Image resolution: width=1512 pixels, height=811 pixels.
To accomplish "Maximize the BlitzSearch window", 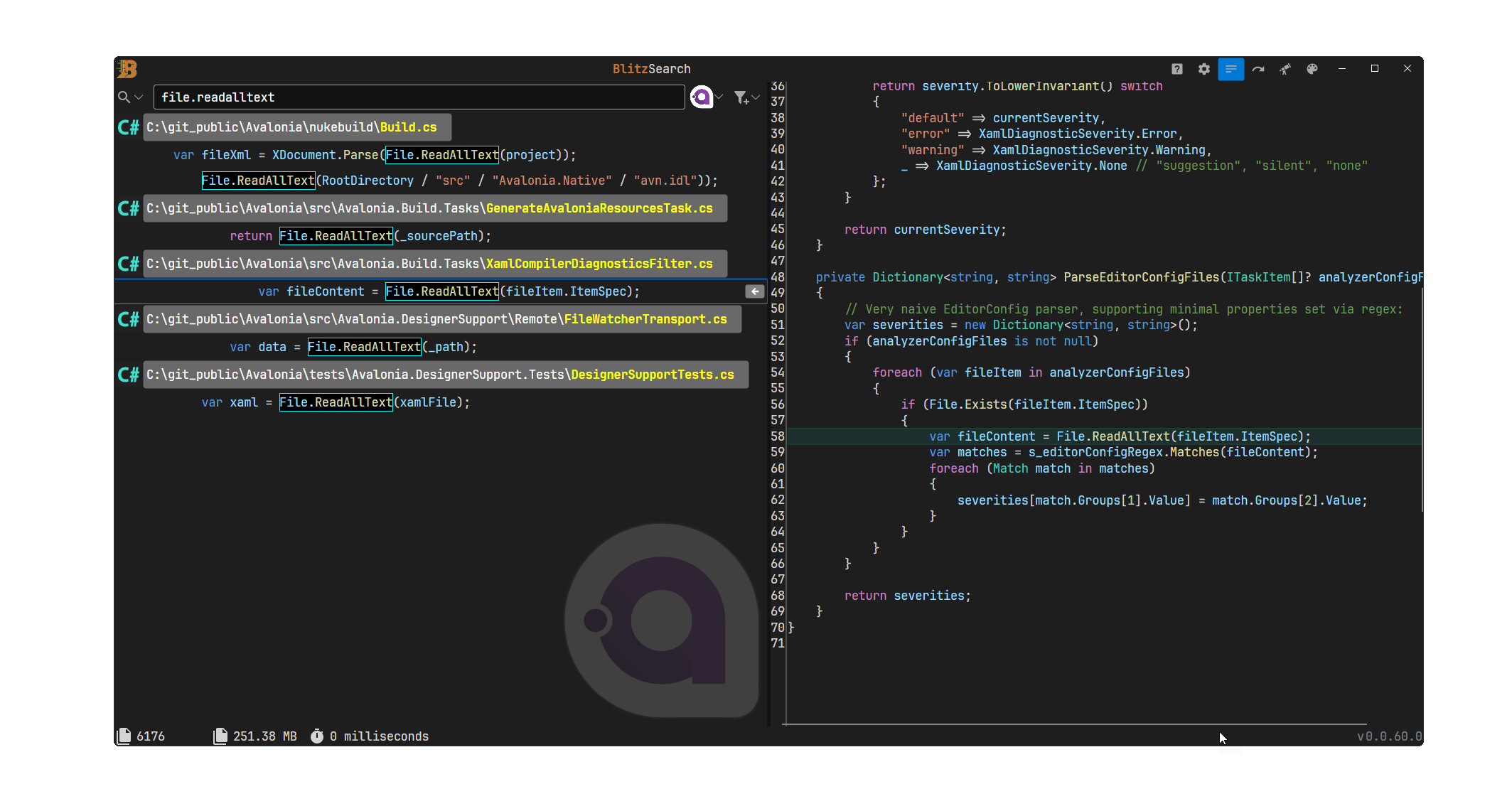I will [x=1375, y=69].
